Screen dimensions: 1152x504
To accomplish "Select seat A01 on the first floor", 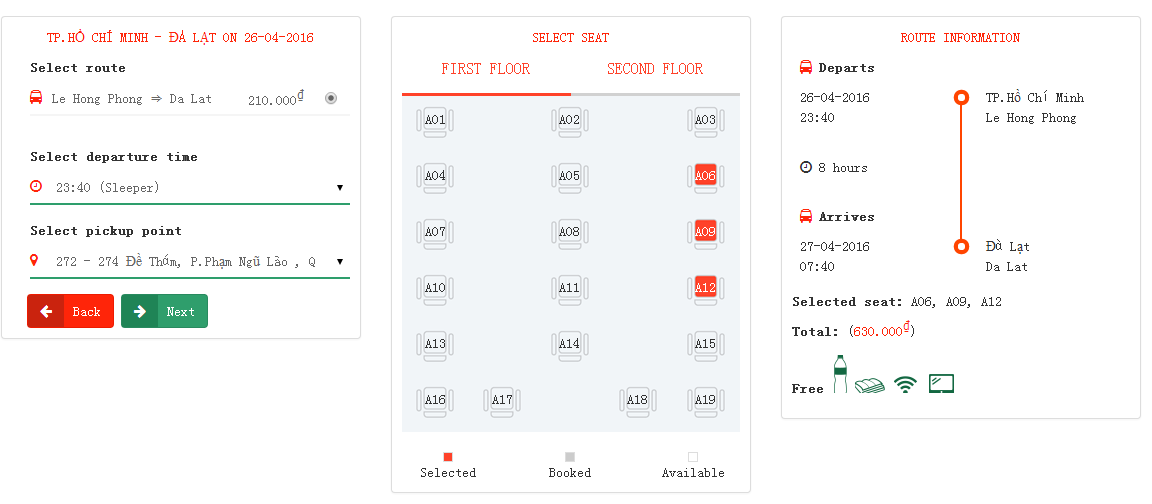I will coord(435,121).
